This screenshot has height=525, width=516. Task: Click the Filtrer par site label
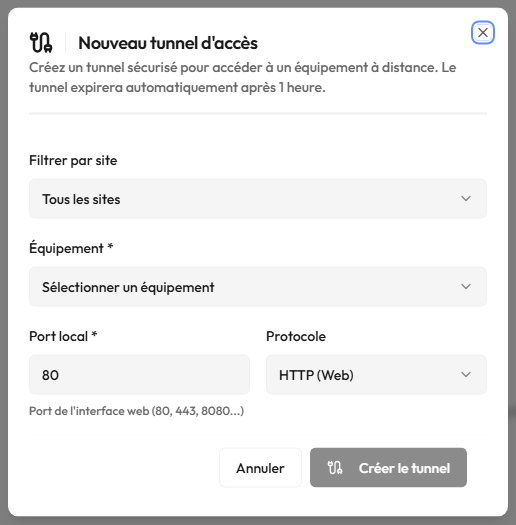point(73,160)
